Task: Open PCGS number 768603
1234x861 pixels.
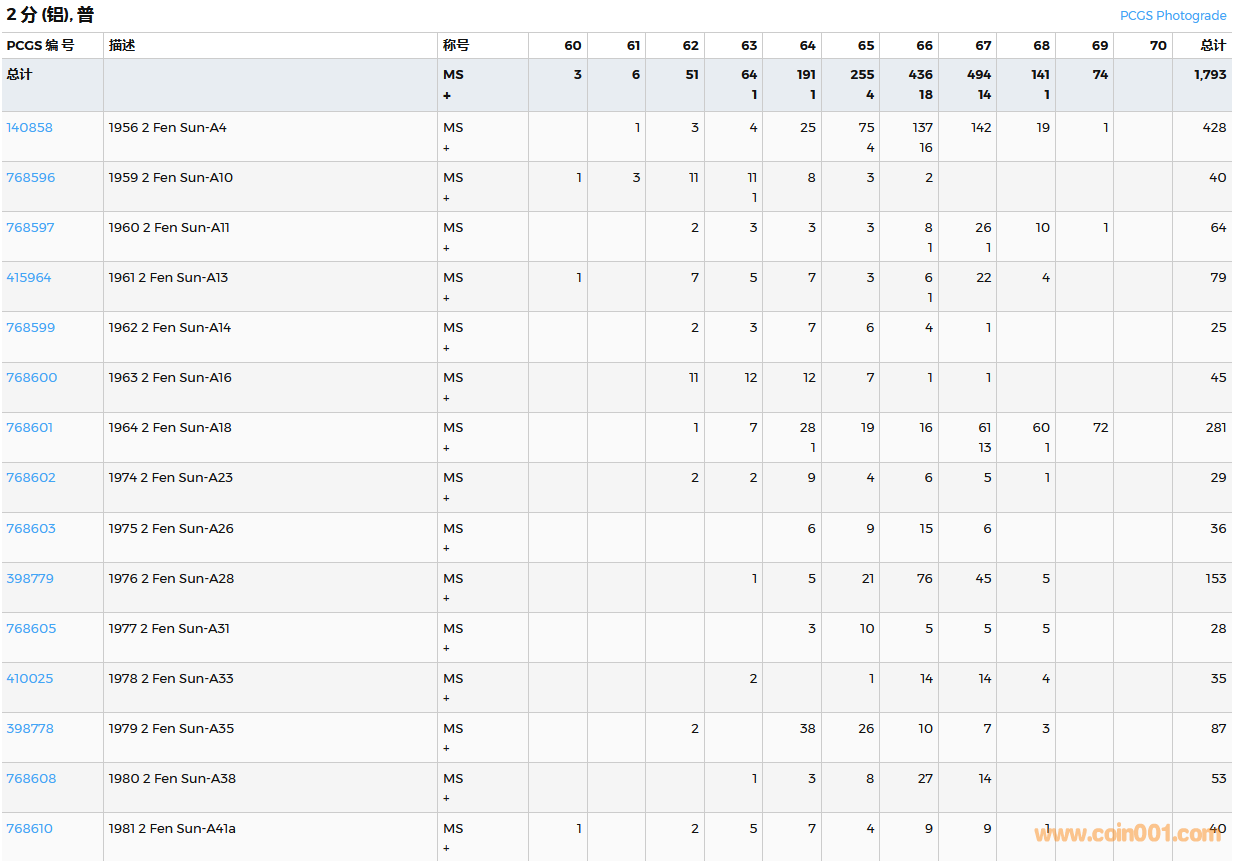Action: [31, 528]
